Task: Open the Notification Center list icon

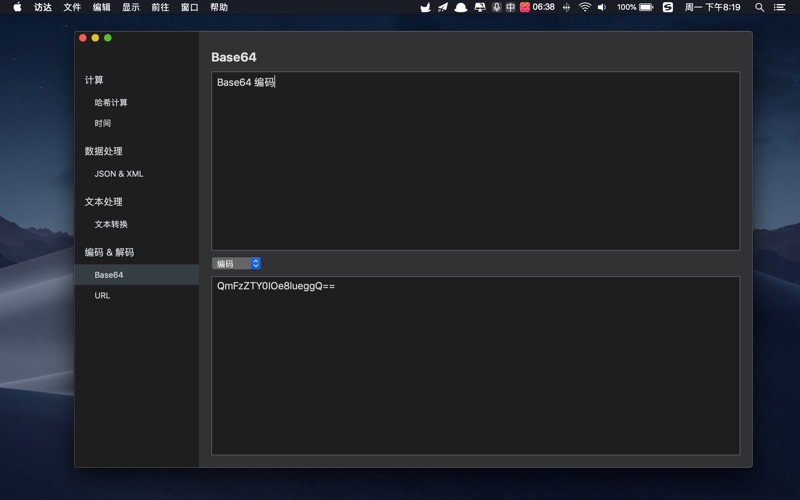Action: (x=780, y=7)
